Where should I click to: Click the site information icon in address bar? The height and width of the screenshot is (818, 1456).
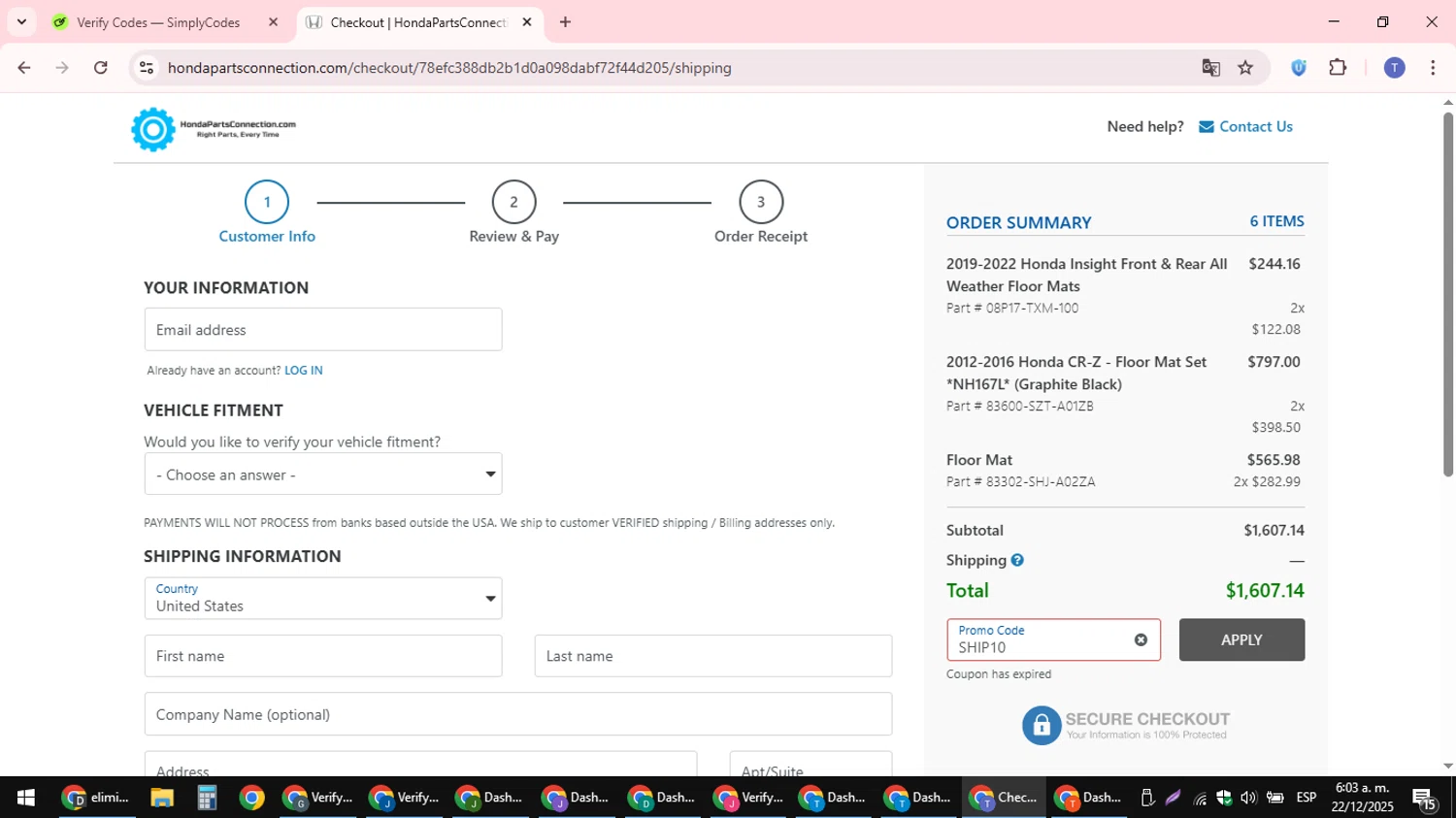[147, 68]
